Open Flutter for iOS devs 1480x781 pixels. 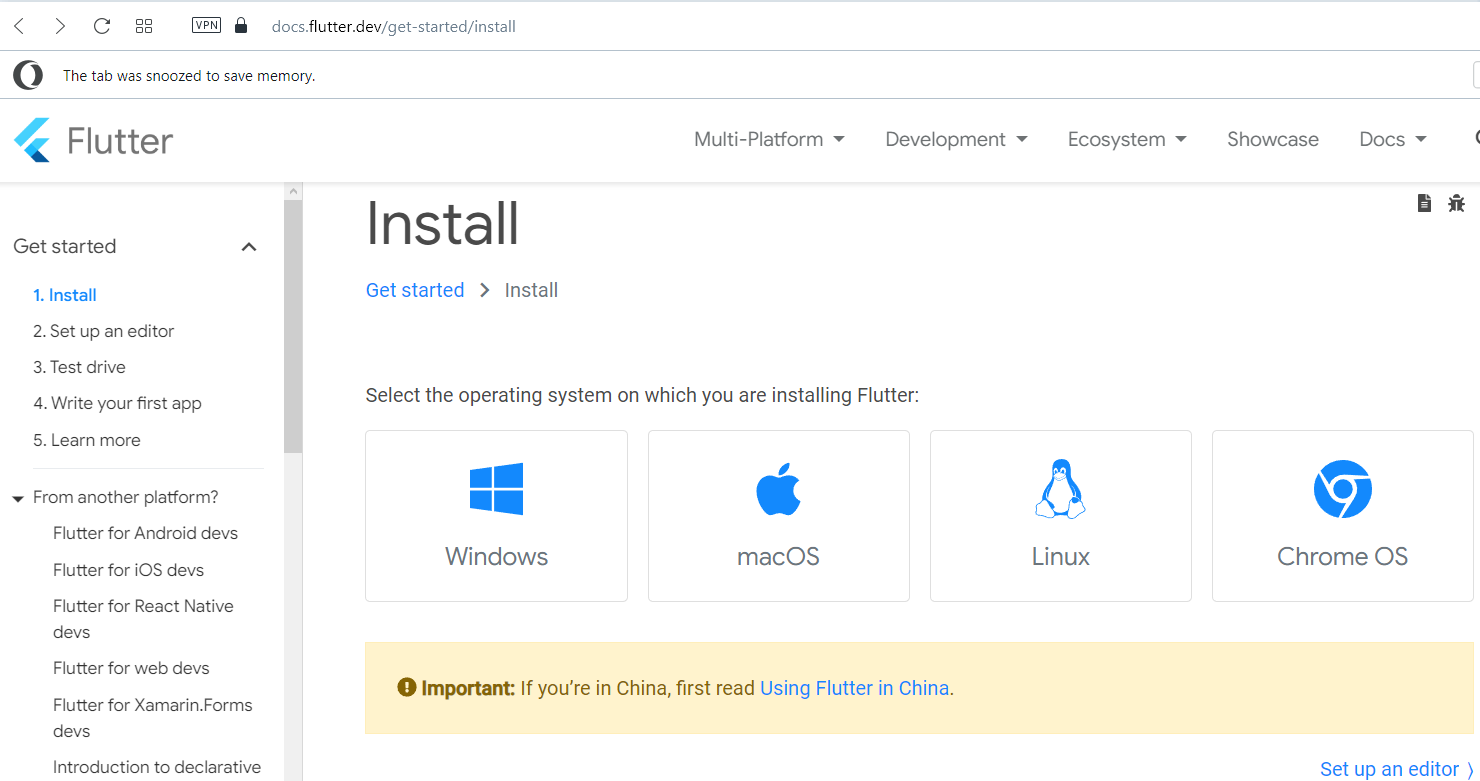click(x=128, y=570)
